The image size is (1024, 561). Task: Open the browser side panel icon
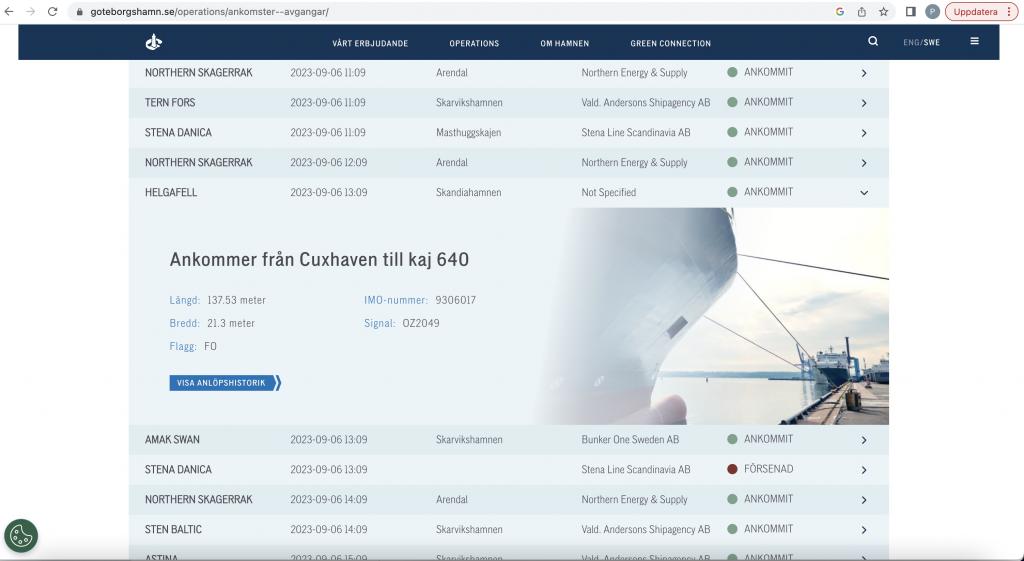click(911, 12)
